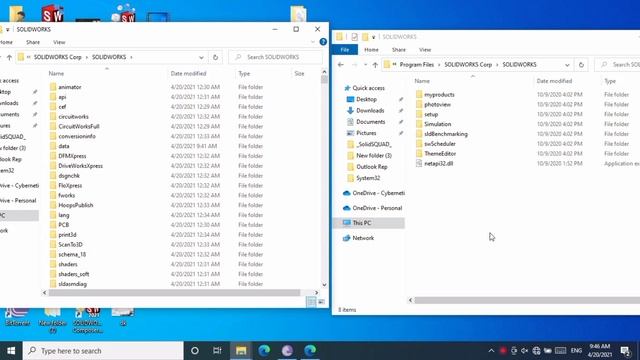Select the ScanTo3D folder
The width and height of the screenshot is (640, 360).
[70, 244]
